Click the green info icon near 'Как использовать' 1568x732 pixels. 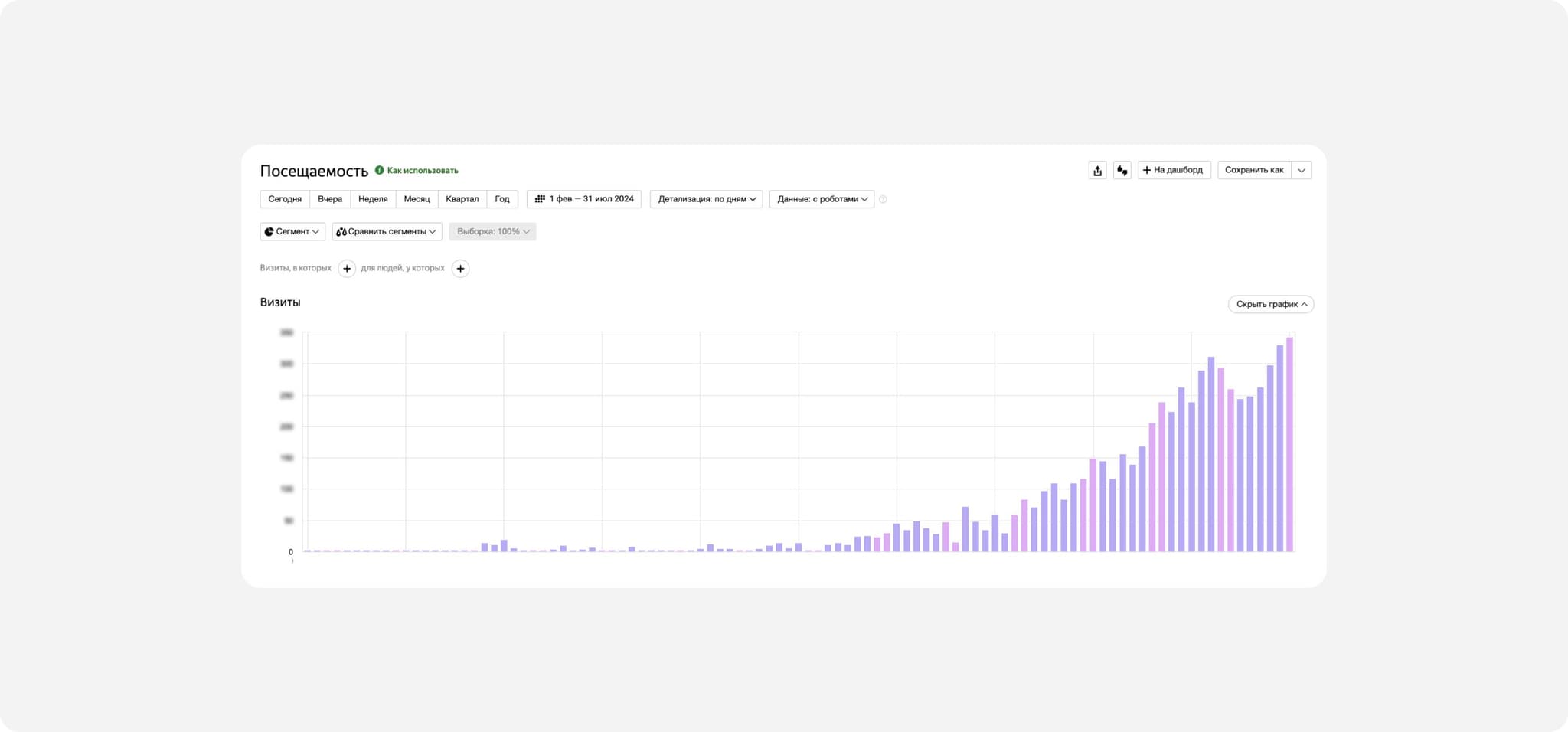point(379,170)
